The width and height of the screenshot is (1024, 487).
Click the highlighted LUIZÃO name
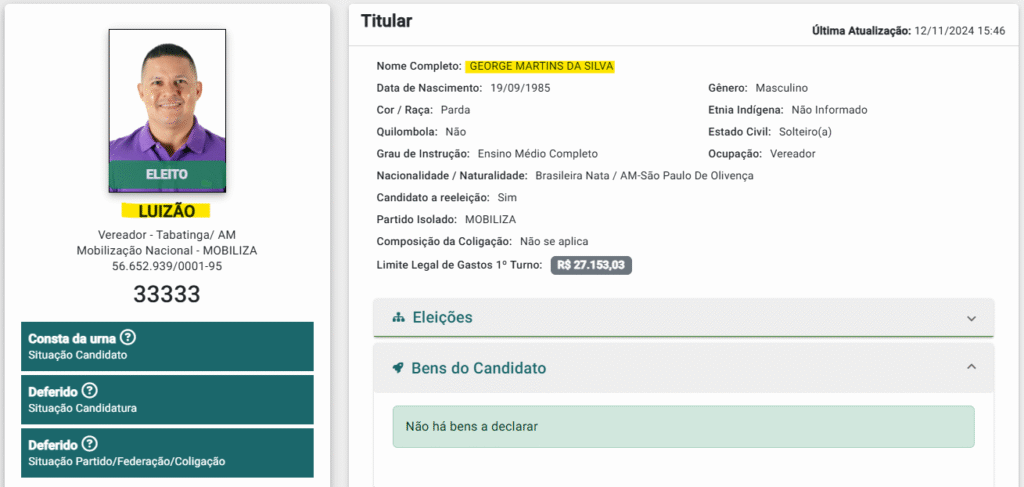pos(165,211)
